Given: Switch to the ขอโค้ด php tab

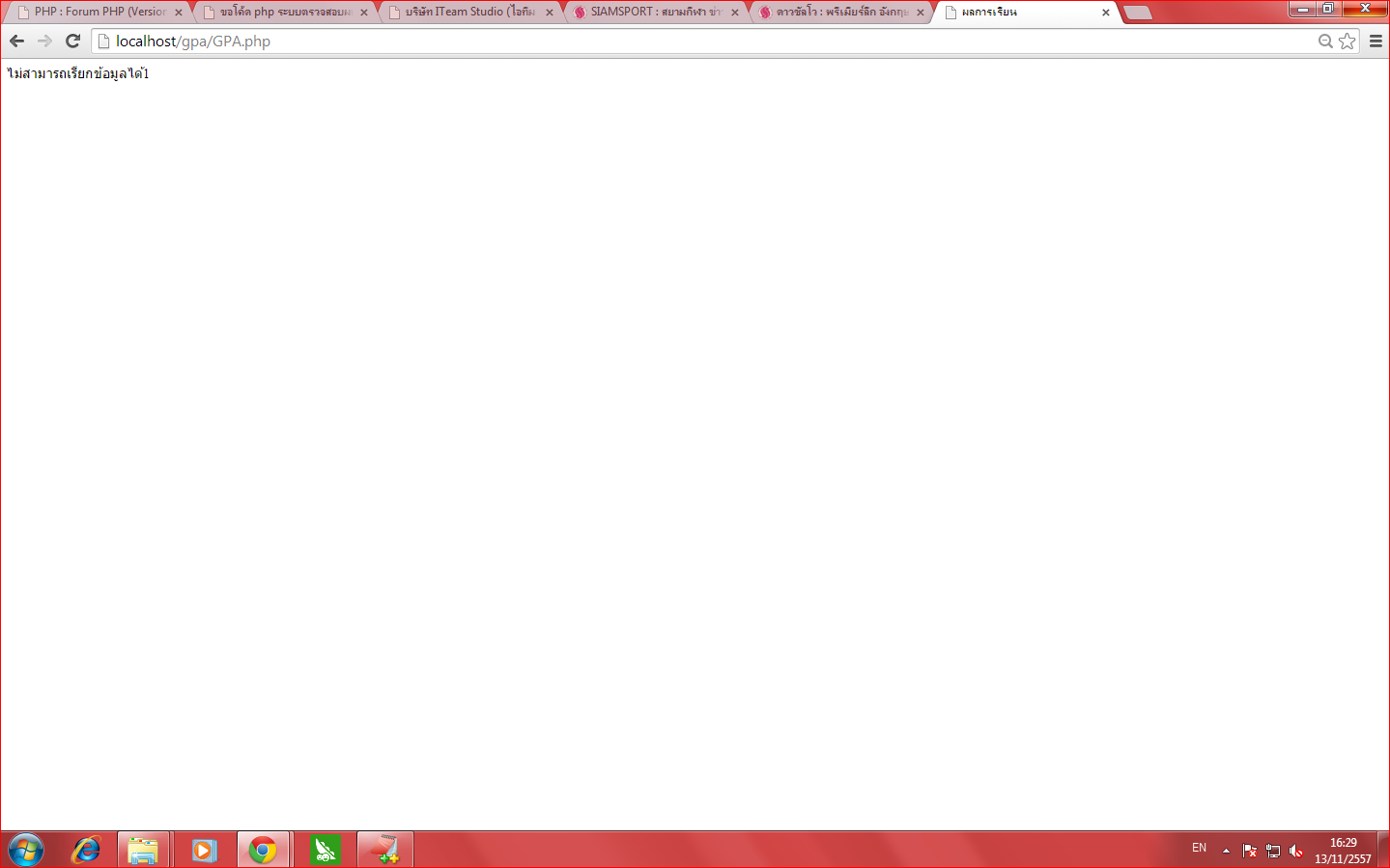Looking at the screenshot, I should 284,13.
